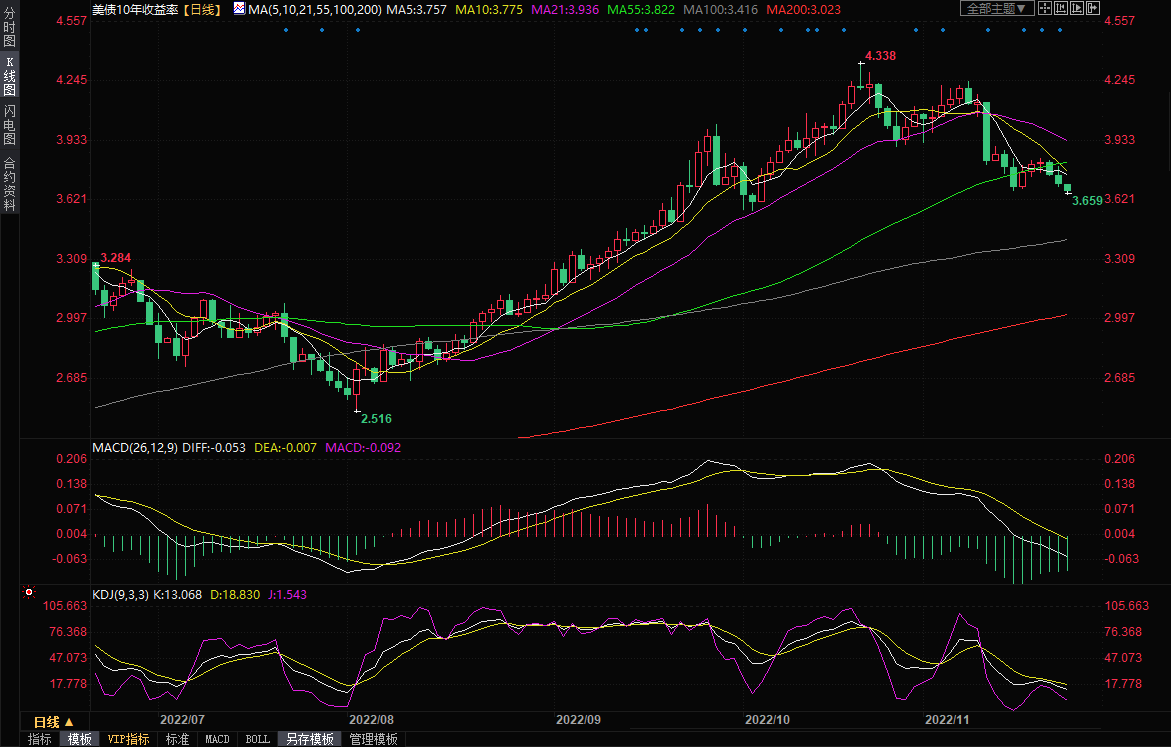Select the 指标 bottom tab
This screenshot has height=747, width=1171.
tap(40, 739)
